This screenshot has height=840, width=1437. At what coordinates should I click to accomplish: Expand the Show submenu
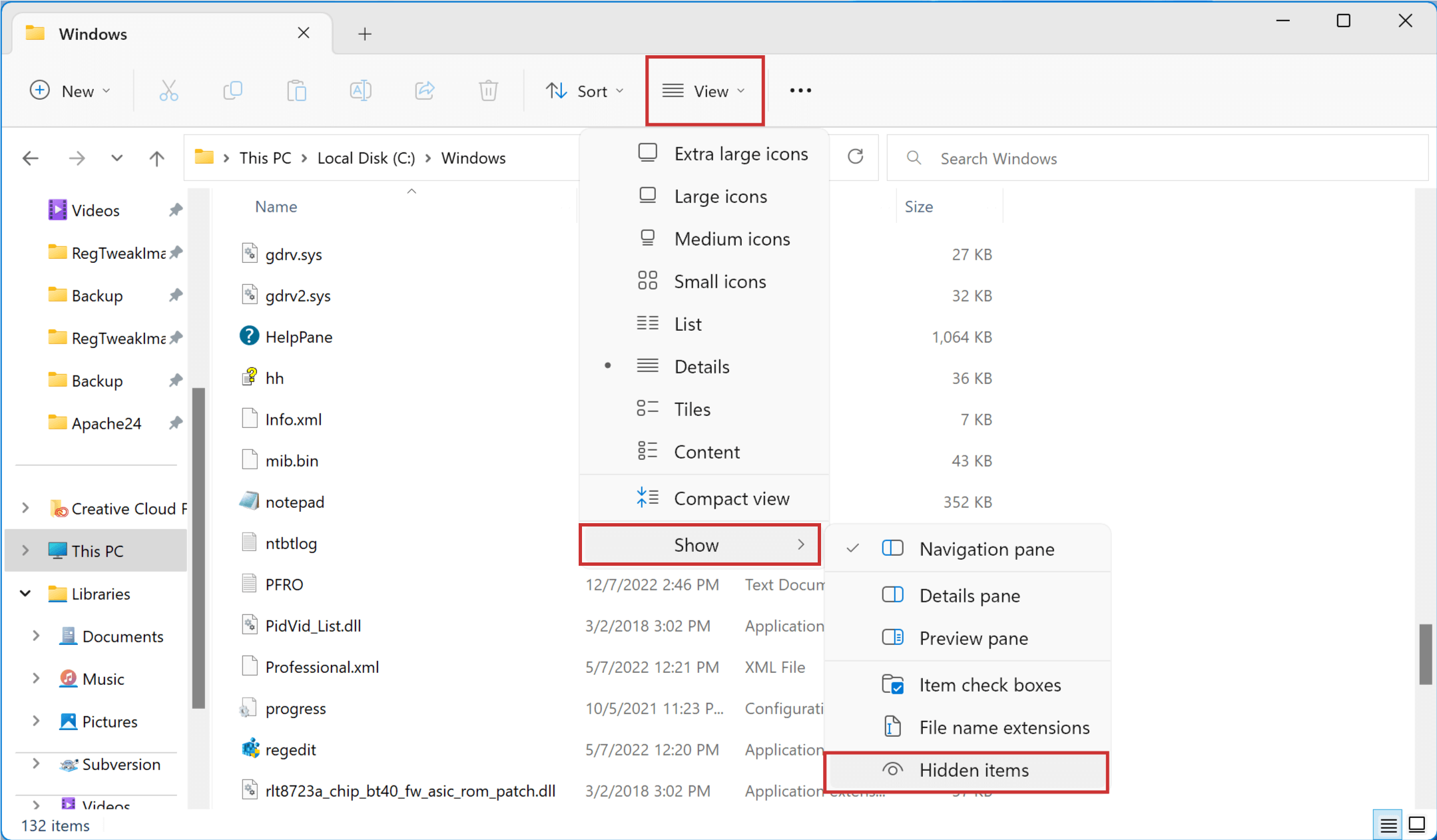point(696,545)
